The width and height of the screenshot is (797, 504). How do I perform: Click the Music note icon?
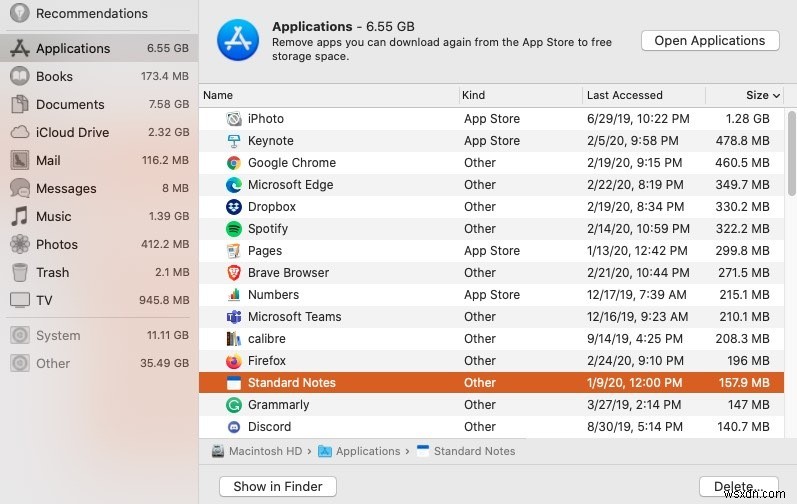(x=20, y=216)
